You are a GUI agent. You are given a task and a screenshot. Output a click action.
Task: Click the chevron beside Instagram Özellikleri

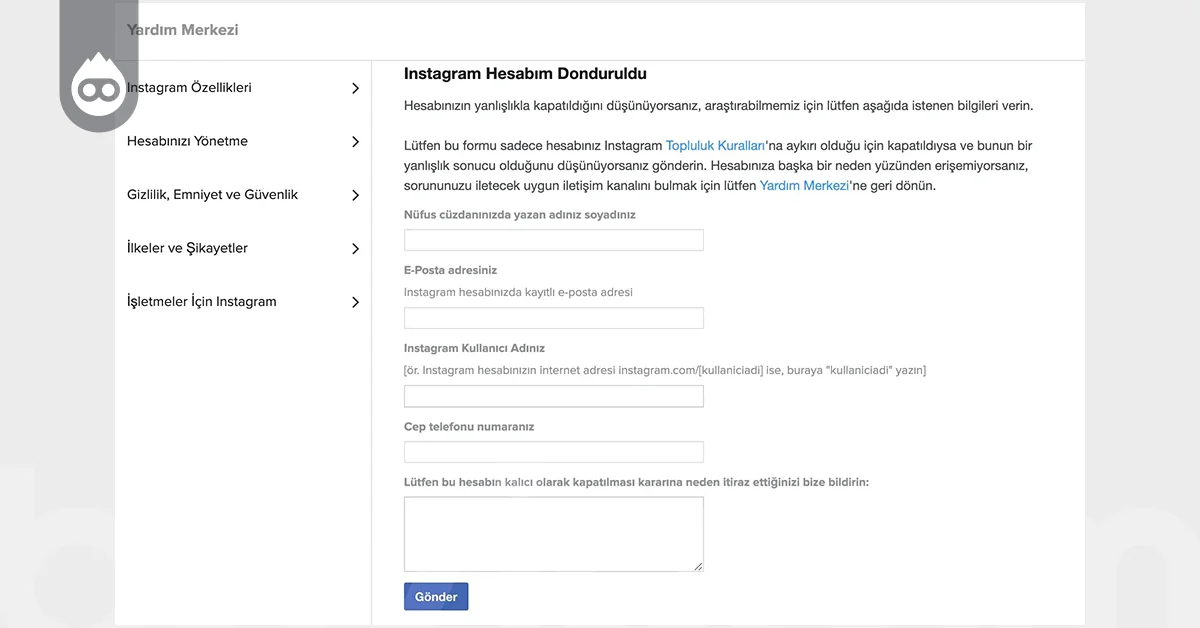pyautogui.click(x=355, y=88)
